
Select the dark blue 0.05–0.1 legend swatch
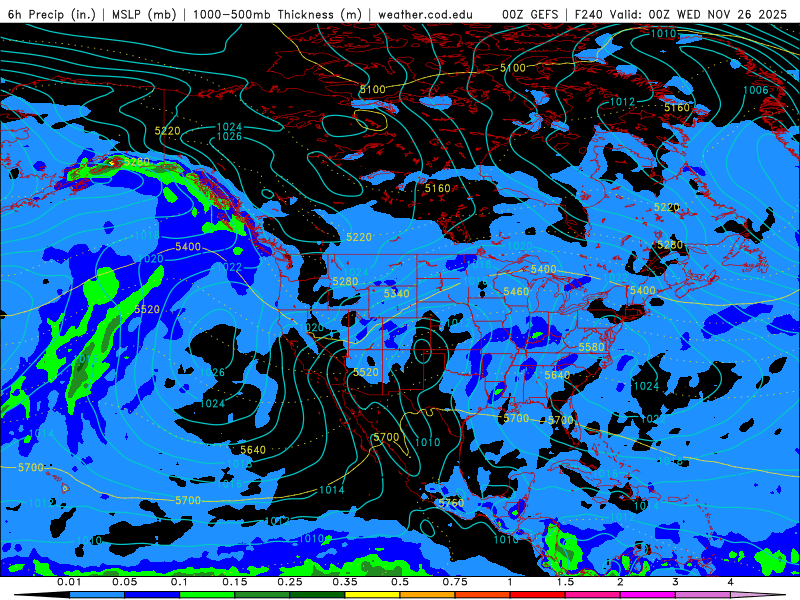click(152, 595)
